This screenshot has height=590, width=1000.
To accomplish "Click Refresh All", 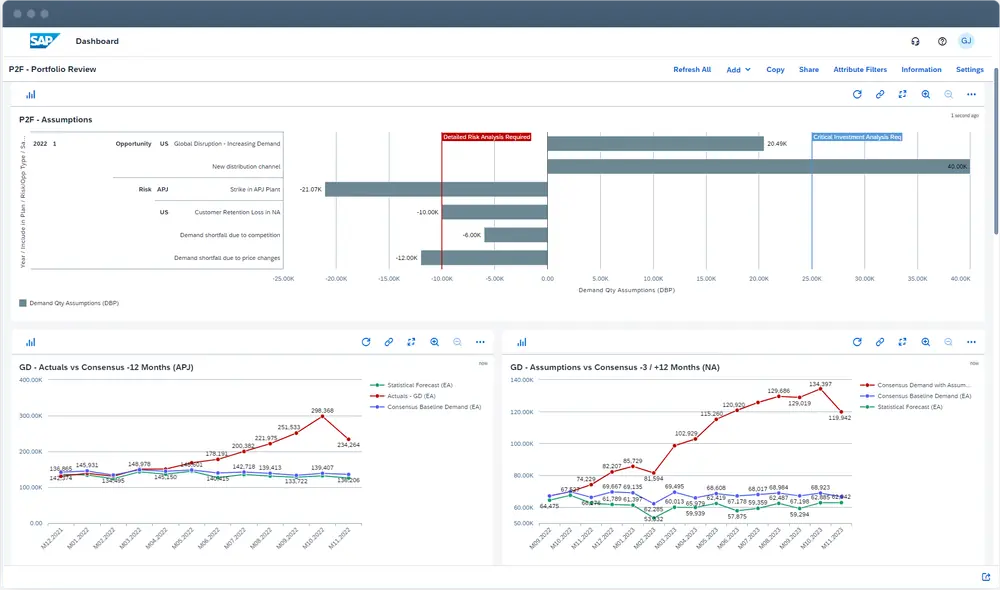I will click(692, 70).
